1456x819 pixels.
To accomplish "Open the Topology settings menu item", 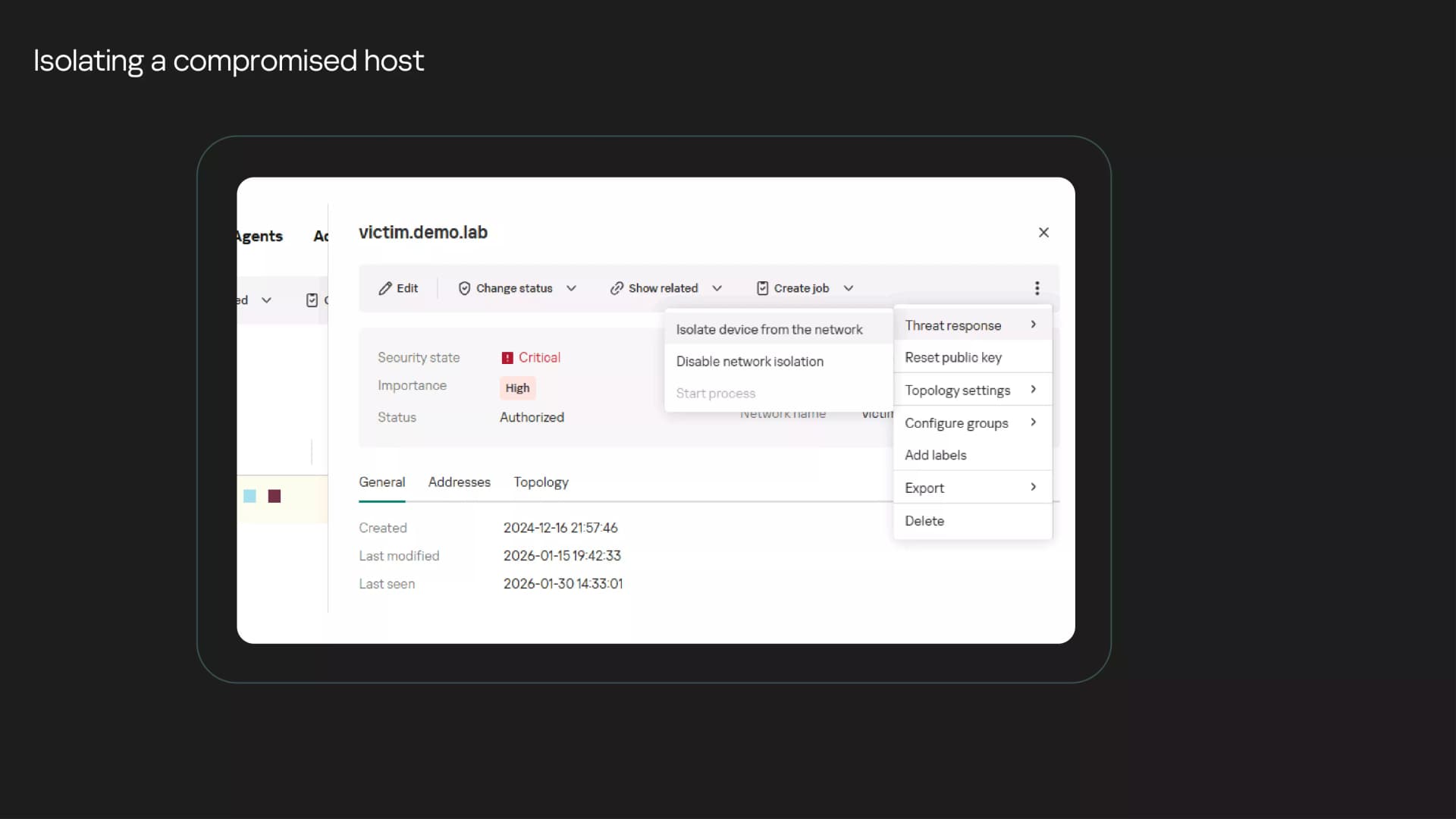I will (973, 390).
